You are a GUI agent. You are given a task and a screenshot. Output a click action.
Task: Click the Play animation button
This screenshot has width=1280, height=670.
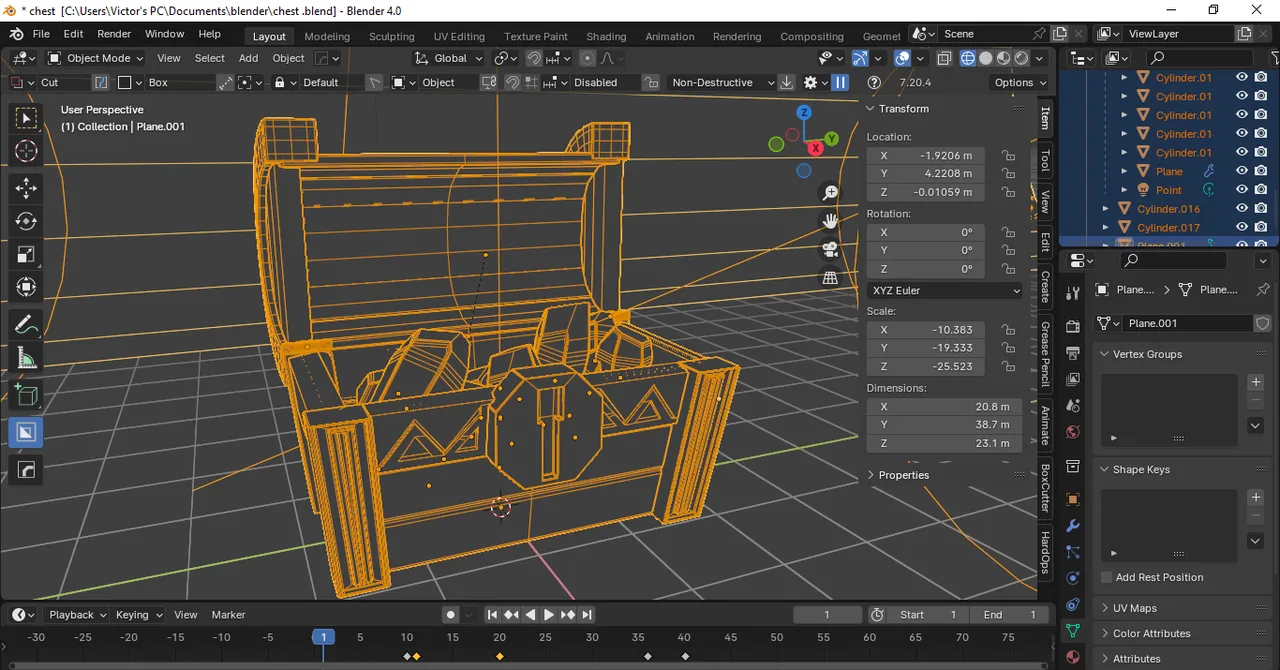[x=549, y=615]
